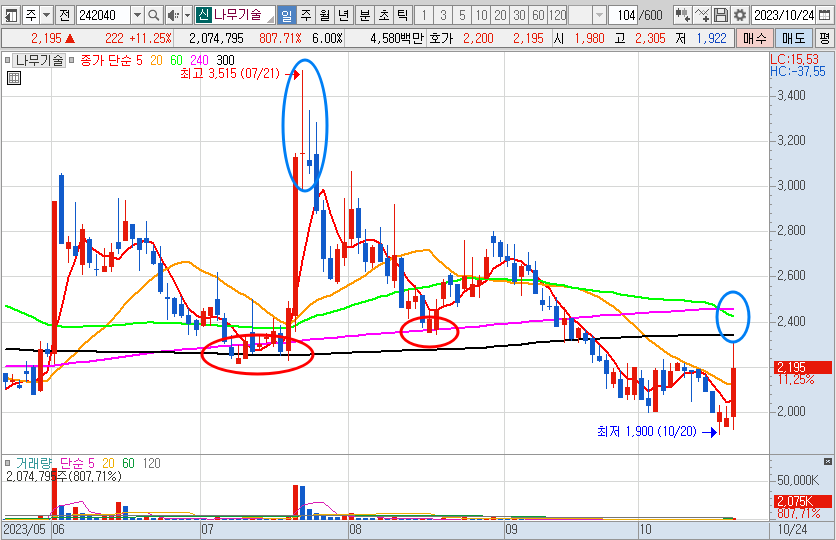Click the LC:15.53 indicator text
Screen dimensions: 836x540
tap(794, 59)
